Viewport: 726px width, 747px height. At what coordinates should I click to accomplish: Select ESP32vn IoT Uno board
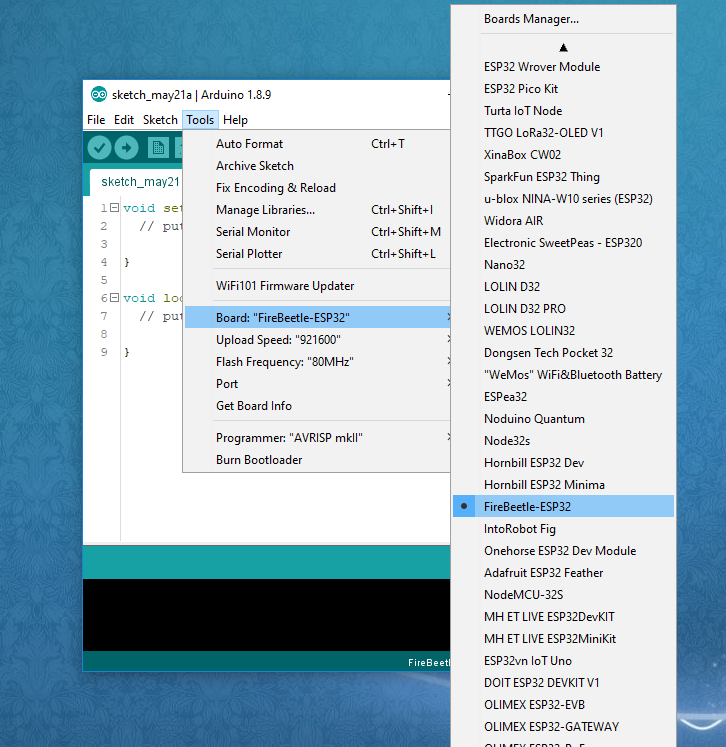click(564, 661)
